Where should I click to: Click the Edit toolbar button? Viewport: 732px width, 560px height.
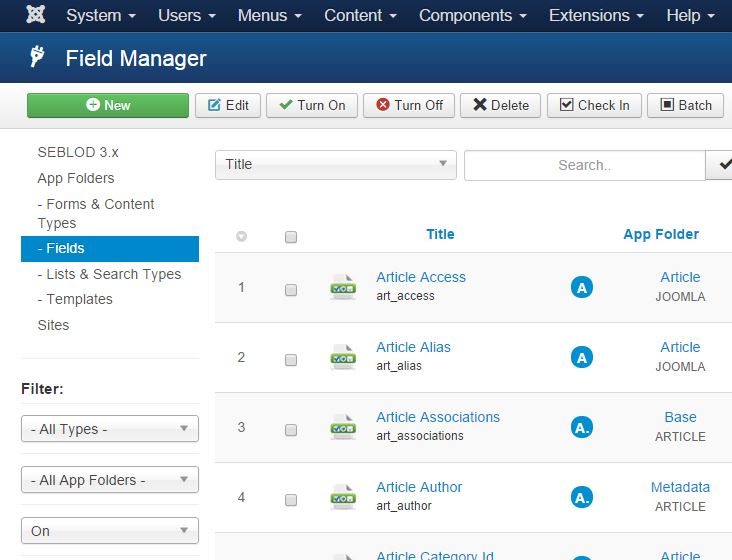coord(228,105)
